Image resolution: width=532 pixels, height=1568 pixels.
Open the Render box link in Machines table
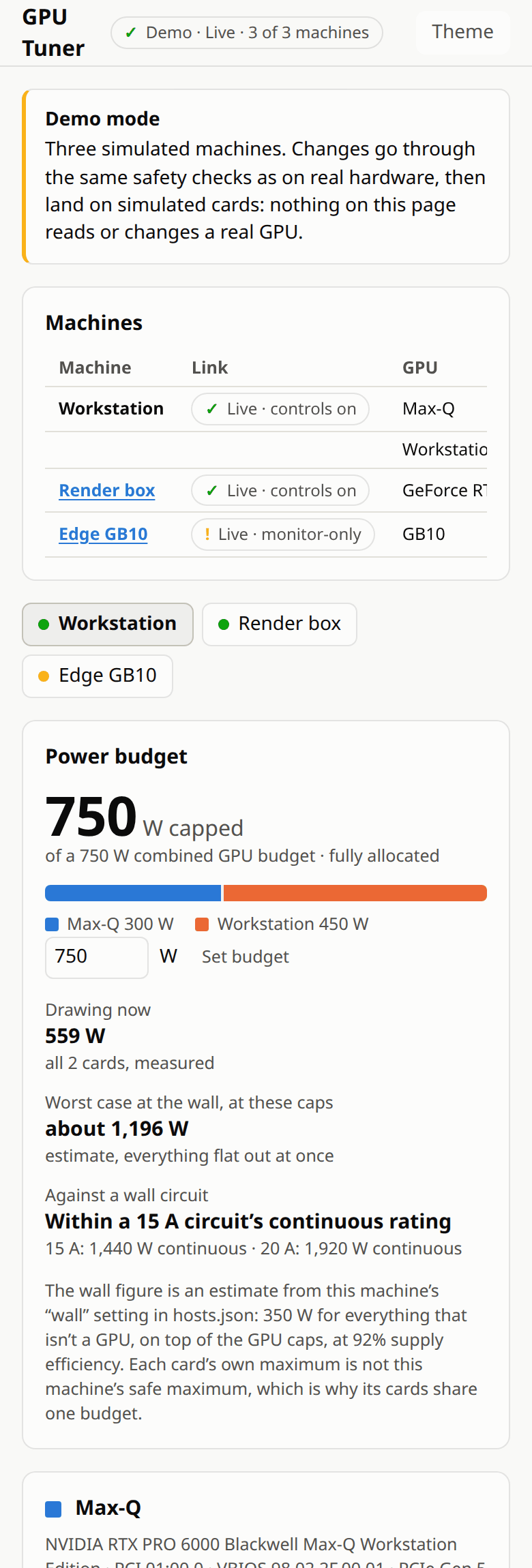(107, 490)
